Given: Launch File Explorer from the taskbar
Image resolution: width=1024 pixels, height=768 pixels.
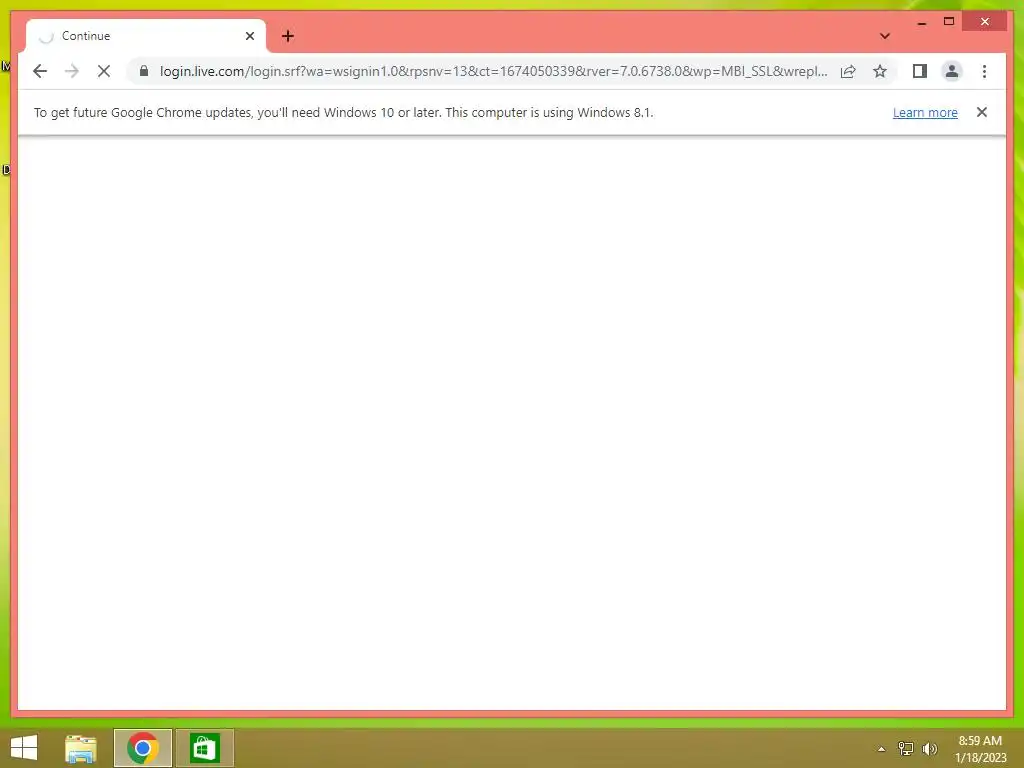Looking at the screenshot, I should click(81, 748).
